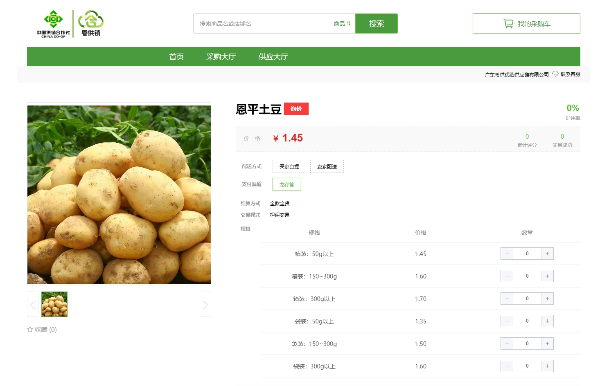Click the shopping cart icon

point(508,24)
